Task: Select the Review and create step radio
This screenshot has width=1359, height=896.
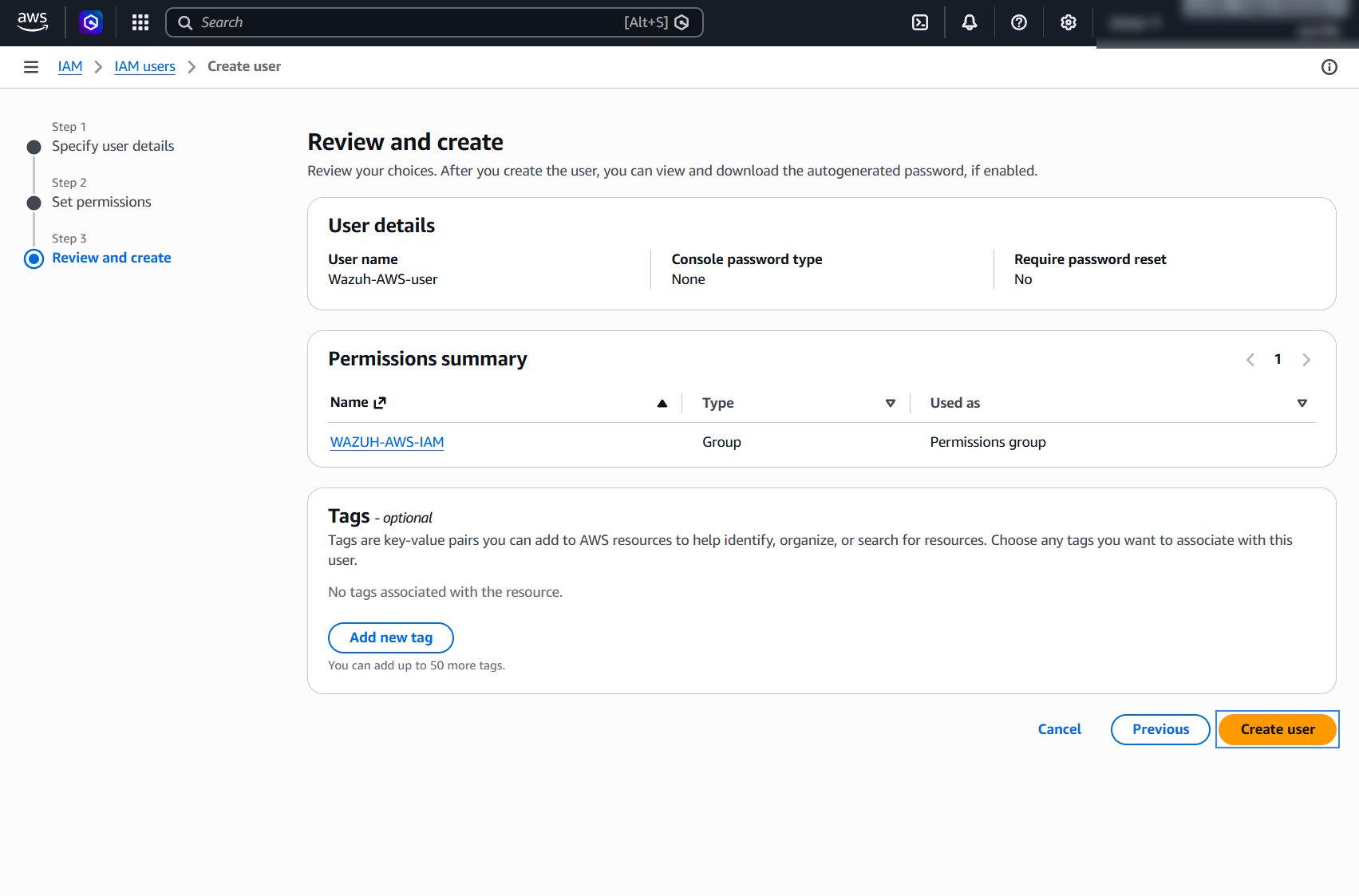Action: pos(34,259)
